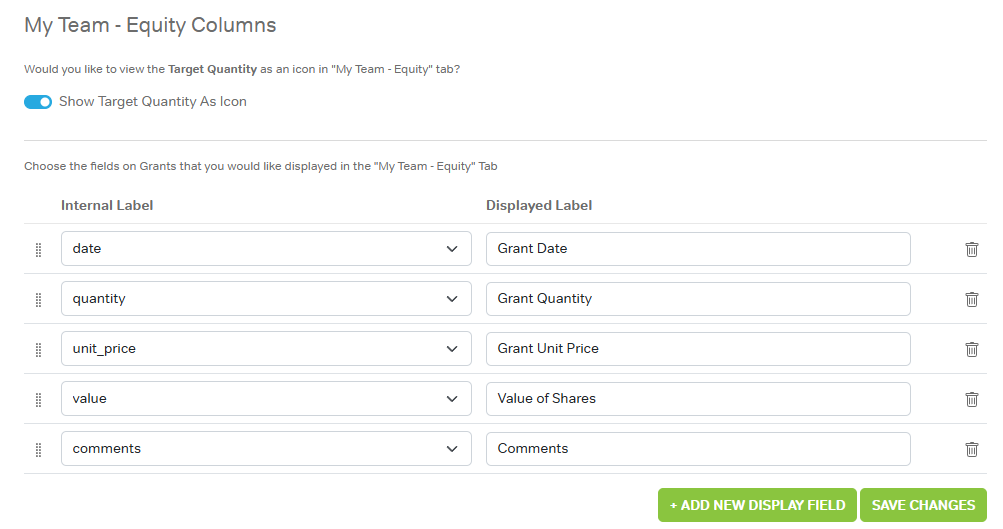The height and width of the screenshot is (529, 1003).
Task: Delete the Comments row
Action: (x=971, y=449)
